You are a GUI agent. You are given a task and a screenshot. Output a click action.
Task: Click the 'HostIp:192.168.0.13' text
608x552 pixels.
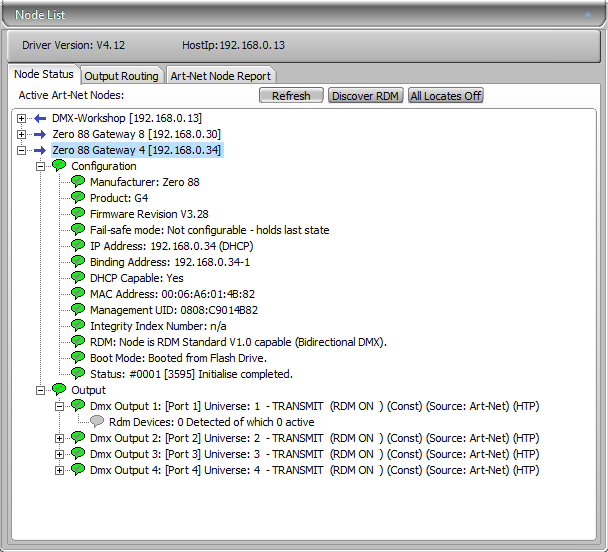click(233, 45)
